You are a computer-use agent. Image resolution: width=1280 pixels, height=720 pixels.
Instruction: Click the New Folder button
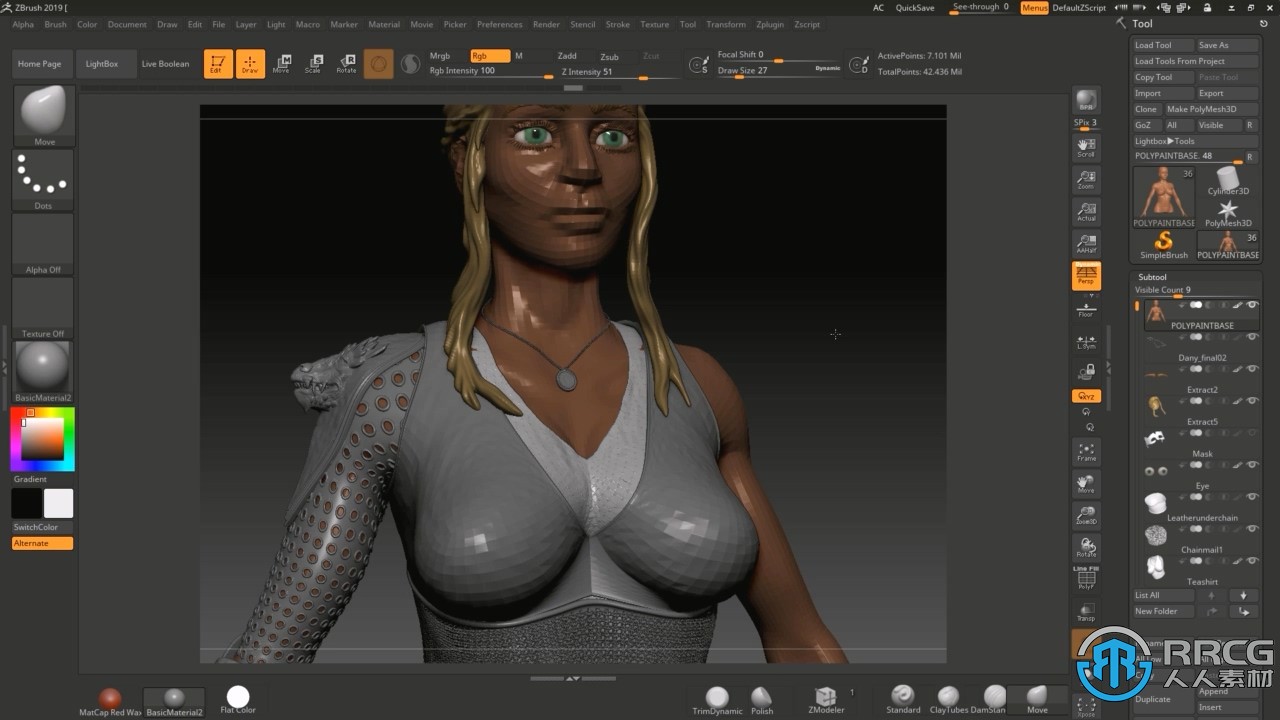click(x=1165, y=611)
